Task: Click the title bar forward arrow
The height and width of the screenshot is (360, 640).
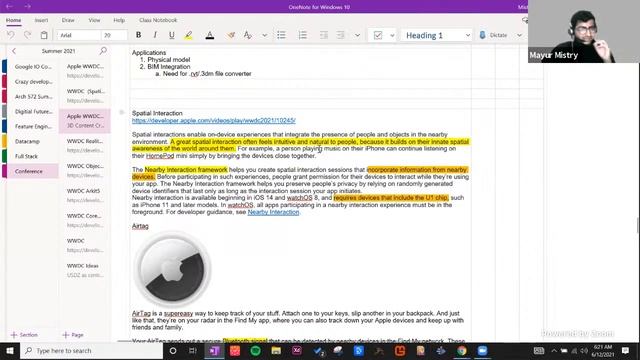Action: coord(27,6)
